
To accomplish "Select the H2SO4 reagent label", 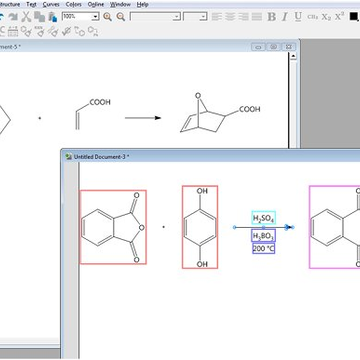I will [x=263, y=219].
